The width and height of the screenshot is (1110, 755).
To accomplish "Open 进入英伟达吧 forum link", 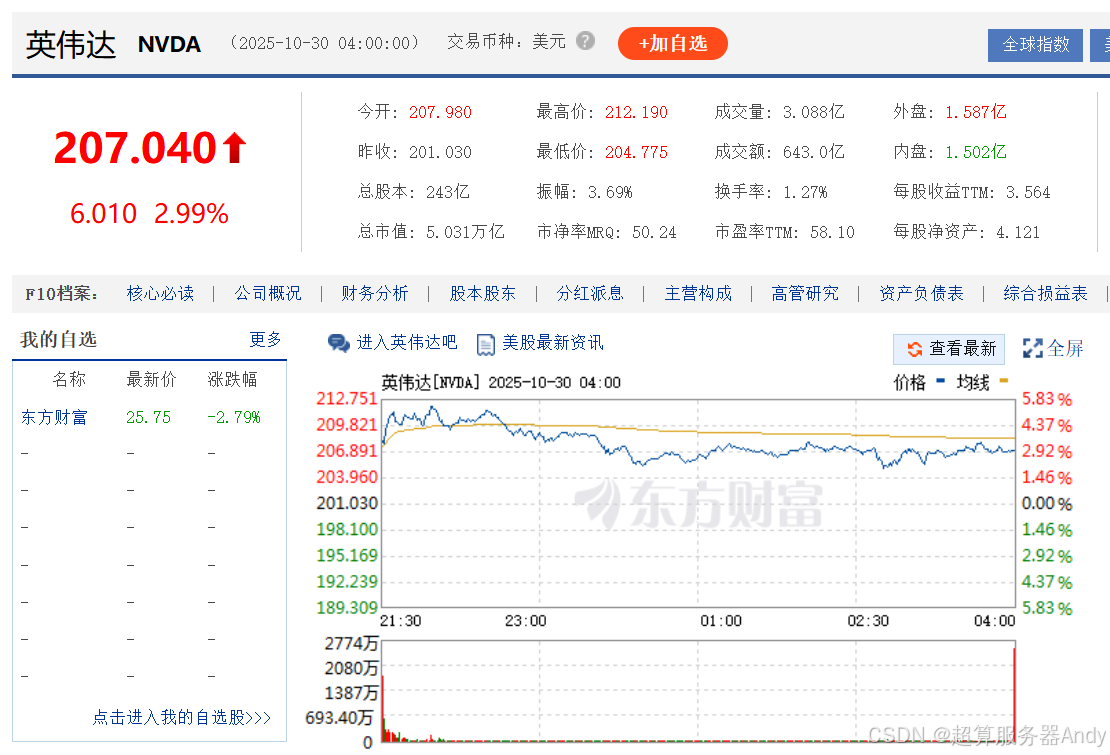I will click(x=406, y=342).
